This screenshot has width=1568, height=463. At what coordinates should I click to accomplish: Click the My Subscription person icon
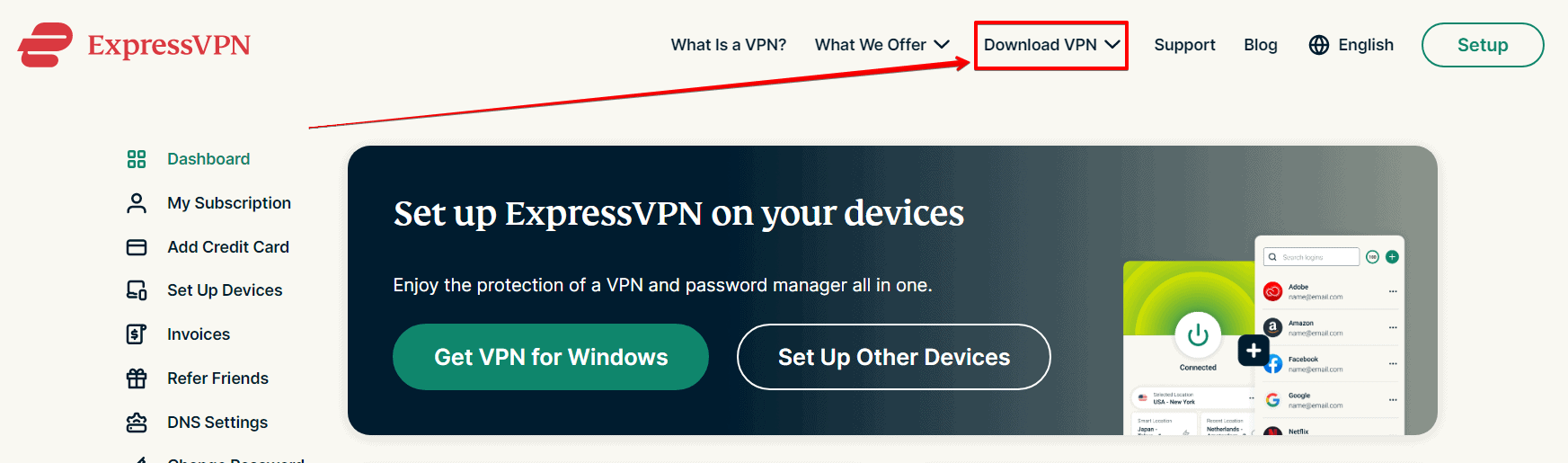(x=137, y=203)
